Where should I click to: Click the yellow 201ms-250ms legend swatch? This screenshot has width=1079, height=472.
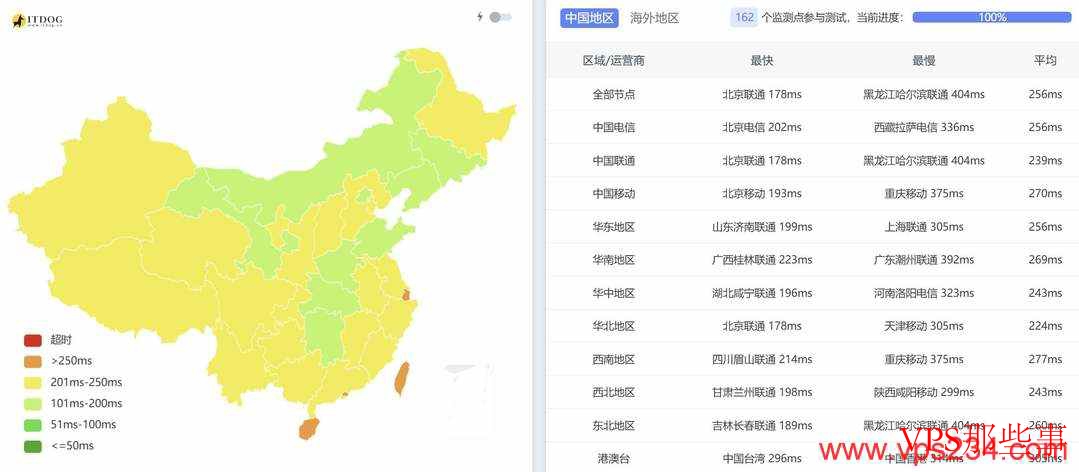click(x=33, y=382)
